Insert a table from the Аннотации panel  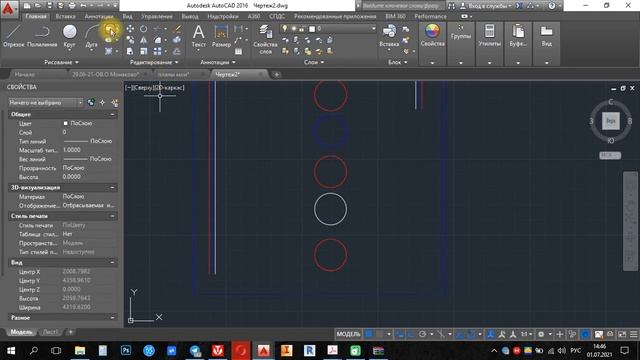coord(238,51)
